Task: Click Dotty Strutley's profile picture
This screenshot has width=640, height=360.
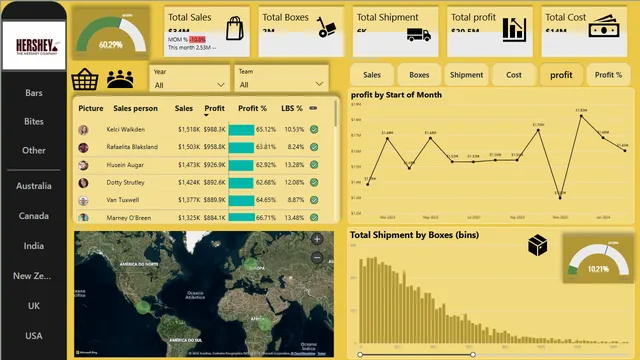Action: tap(83, 183)
